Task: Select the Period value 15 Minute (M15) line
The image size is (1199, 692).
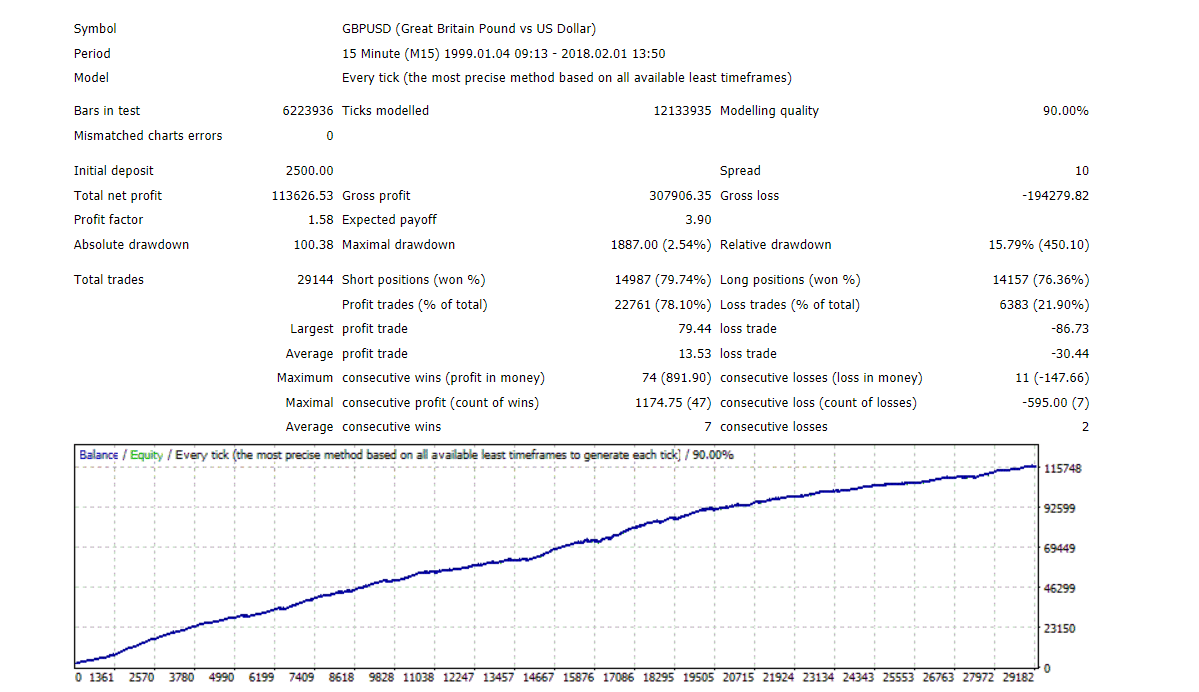Action: (x=503, y=54)
